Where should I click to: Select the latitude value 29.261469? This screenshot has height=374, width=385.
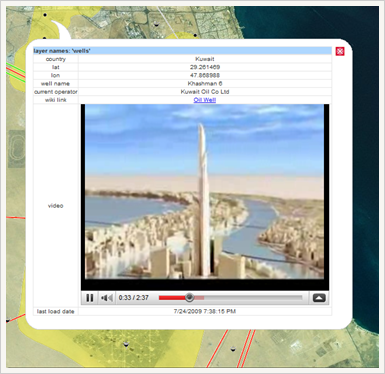pyautogui.click(x=205, y=67)
